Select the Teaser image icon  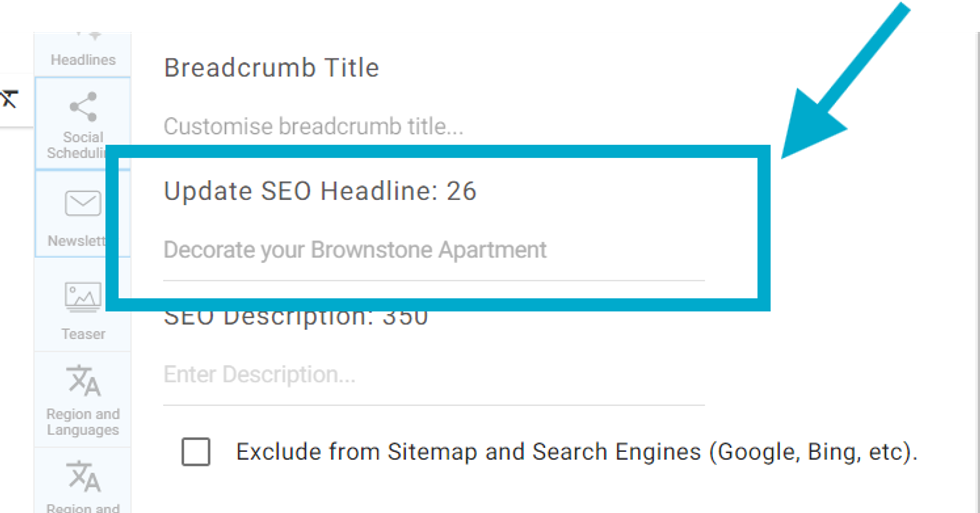(x=83, y=296)
